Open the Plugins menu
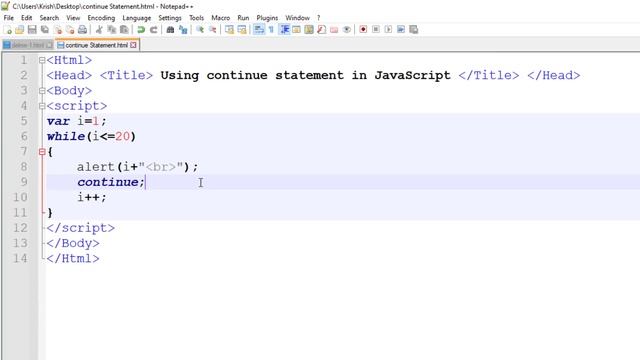 [267, 18]
